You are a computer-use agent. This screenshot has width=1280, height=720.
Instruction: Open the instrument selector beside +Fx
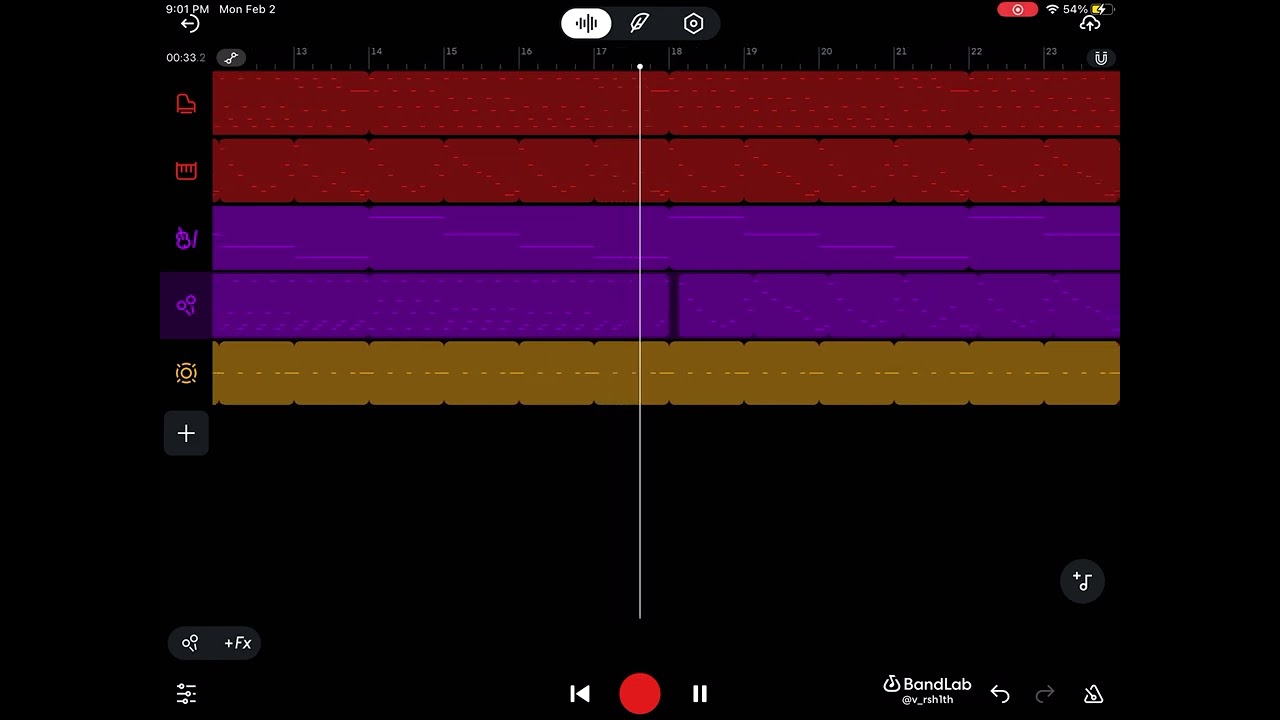(190, 643)
